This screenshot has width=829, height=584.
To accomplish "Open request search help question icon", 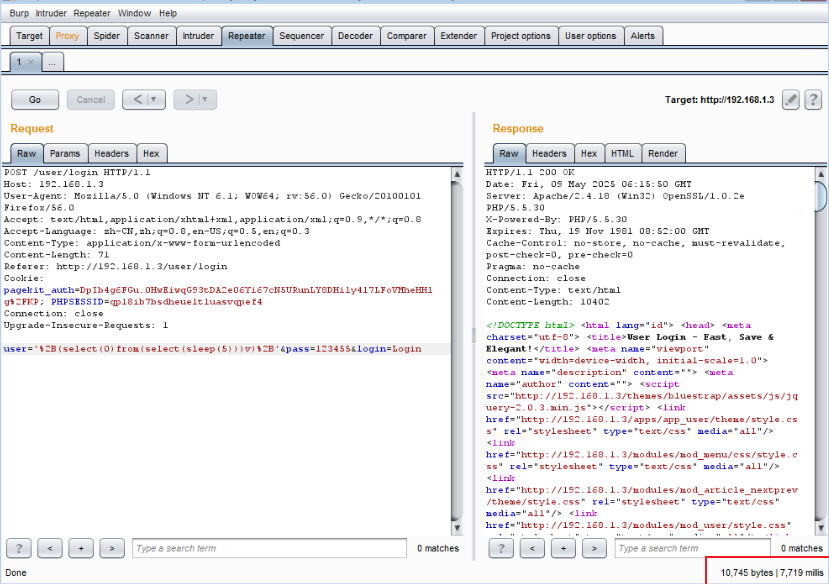I will [x=19, y=548].
